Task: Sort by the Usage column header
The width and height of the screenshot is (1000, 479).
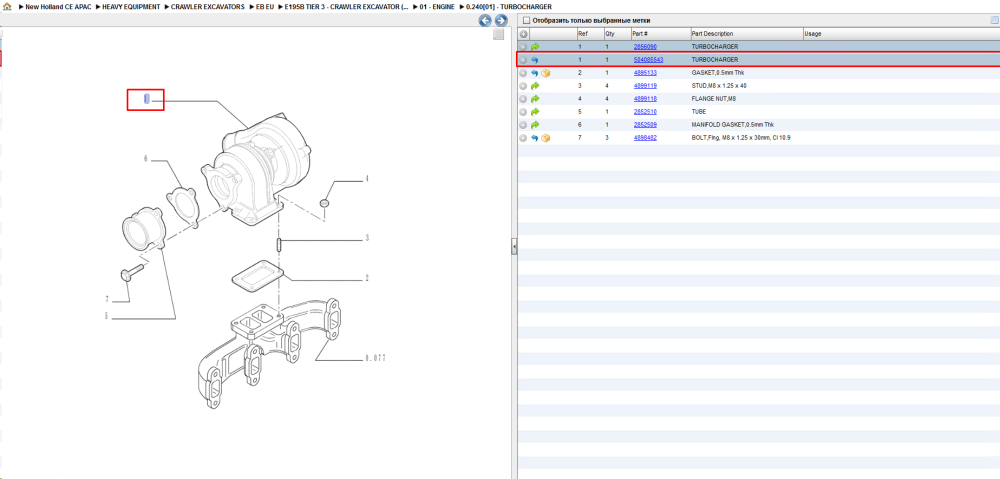Action: click(x=901, y=34)
